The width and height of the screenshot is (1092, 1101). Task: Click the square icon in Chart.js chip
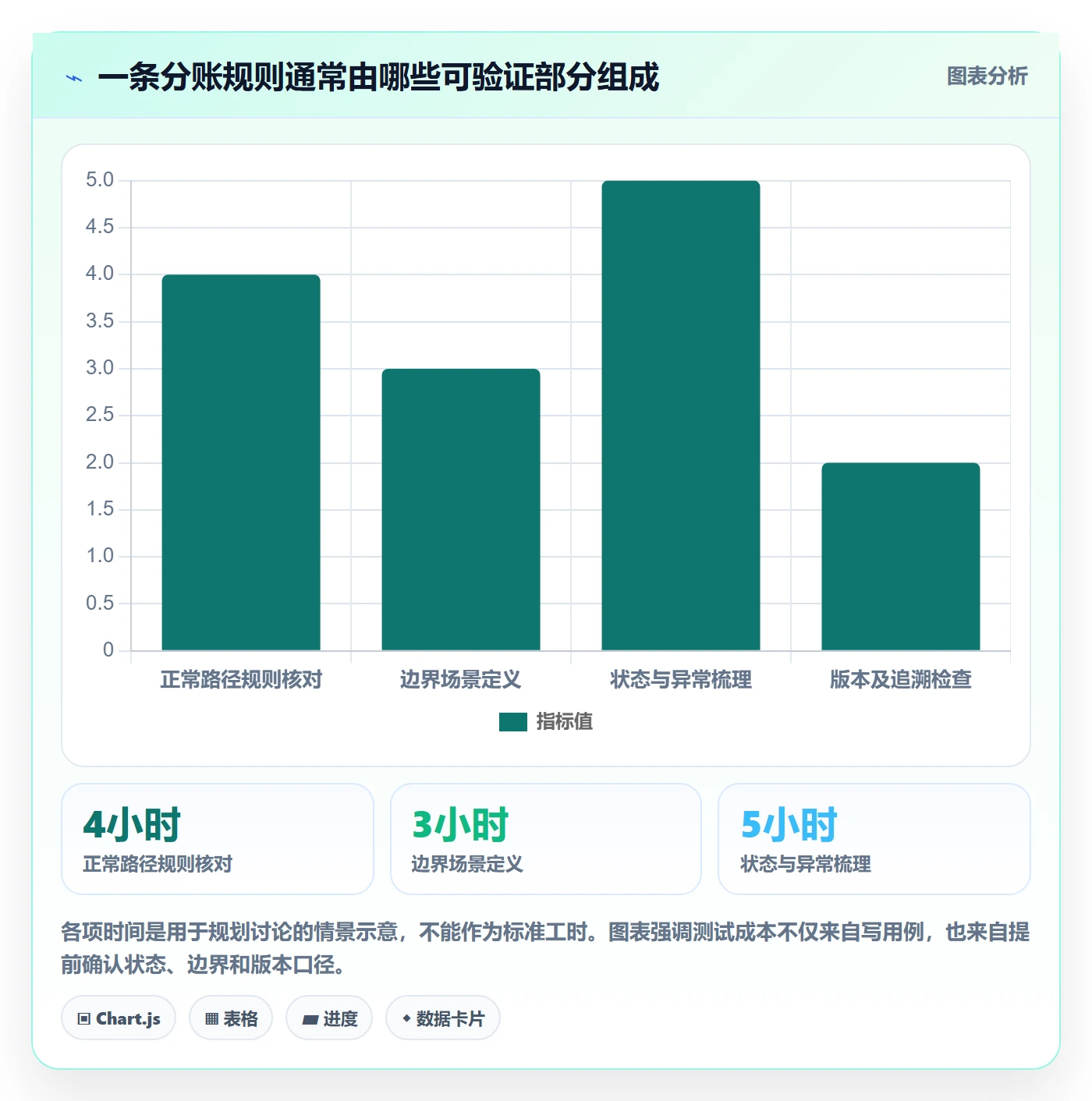(84, 1018)
